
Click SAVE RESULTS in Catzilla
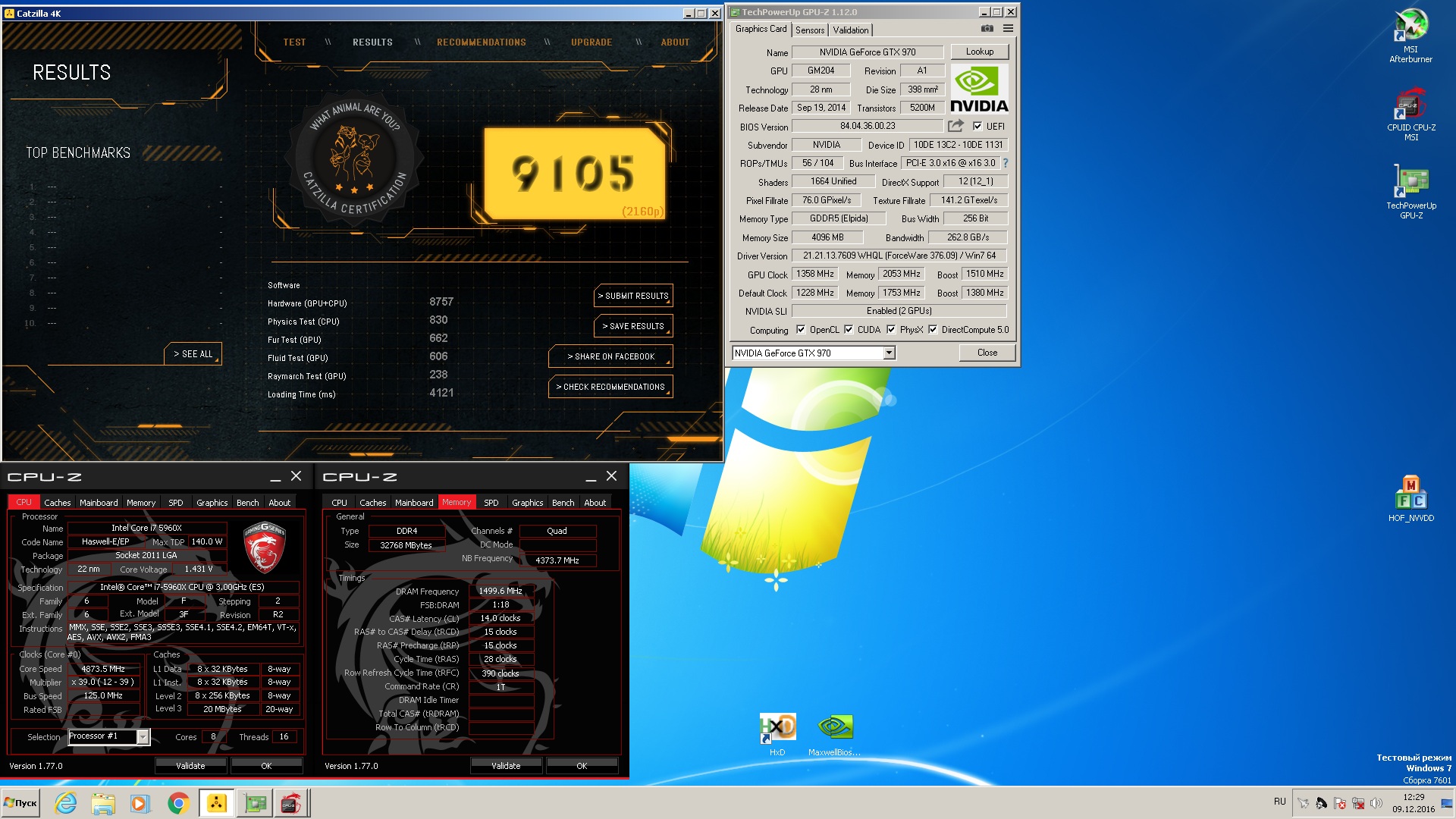(x=633, y=326)
